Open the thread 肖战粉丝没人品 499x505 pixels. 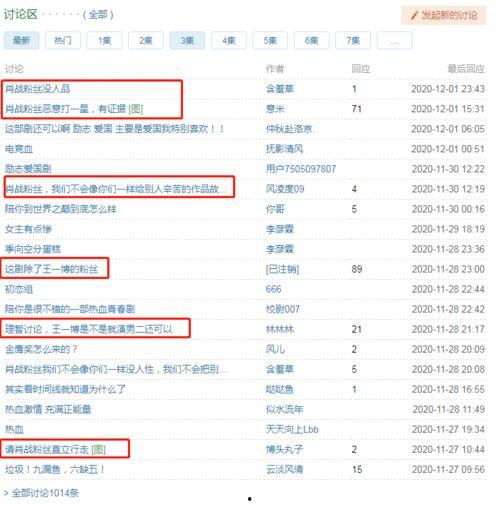pos(38,89)
